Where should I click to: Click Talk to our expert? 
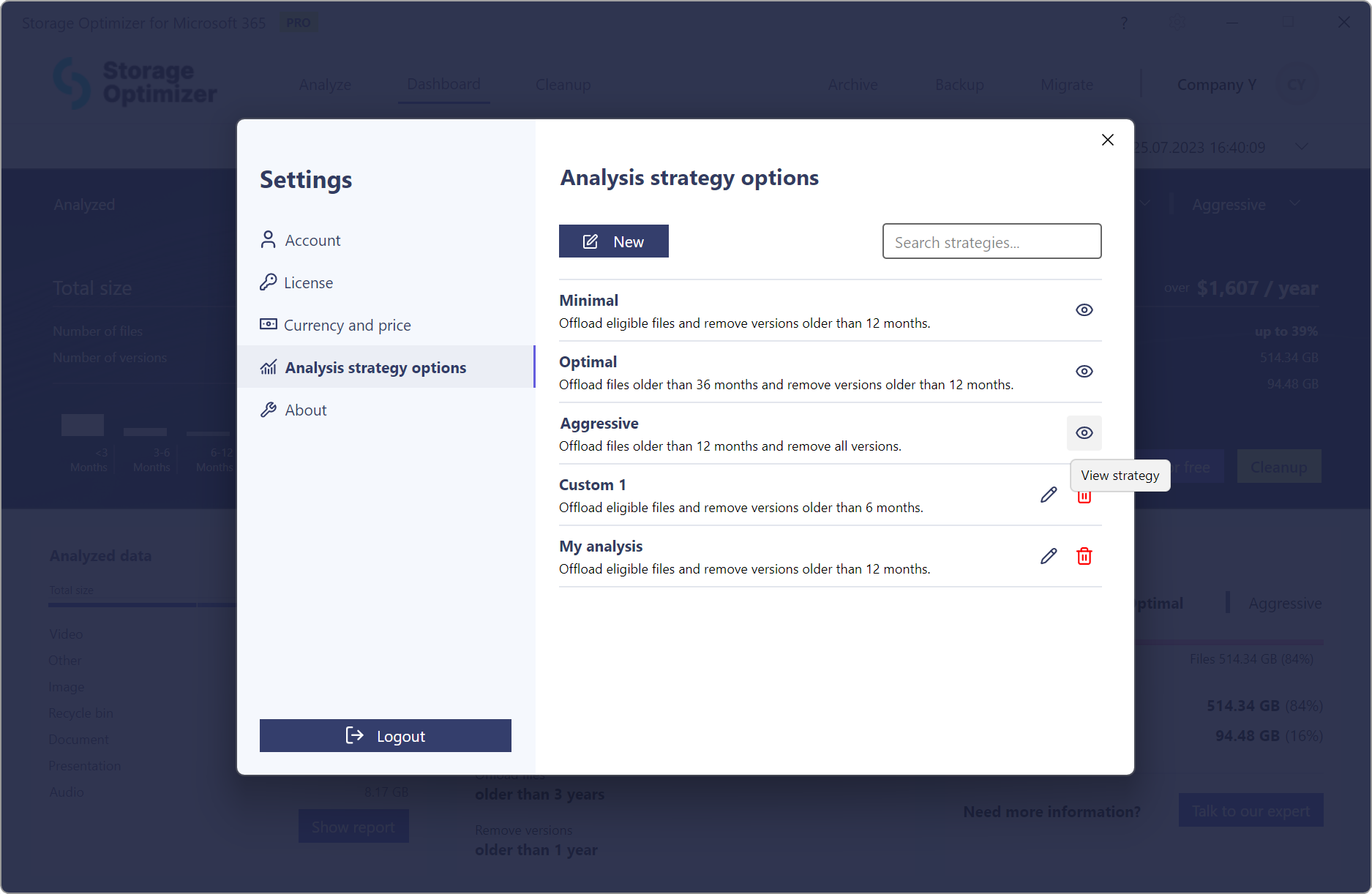point(1251,811)
